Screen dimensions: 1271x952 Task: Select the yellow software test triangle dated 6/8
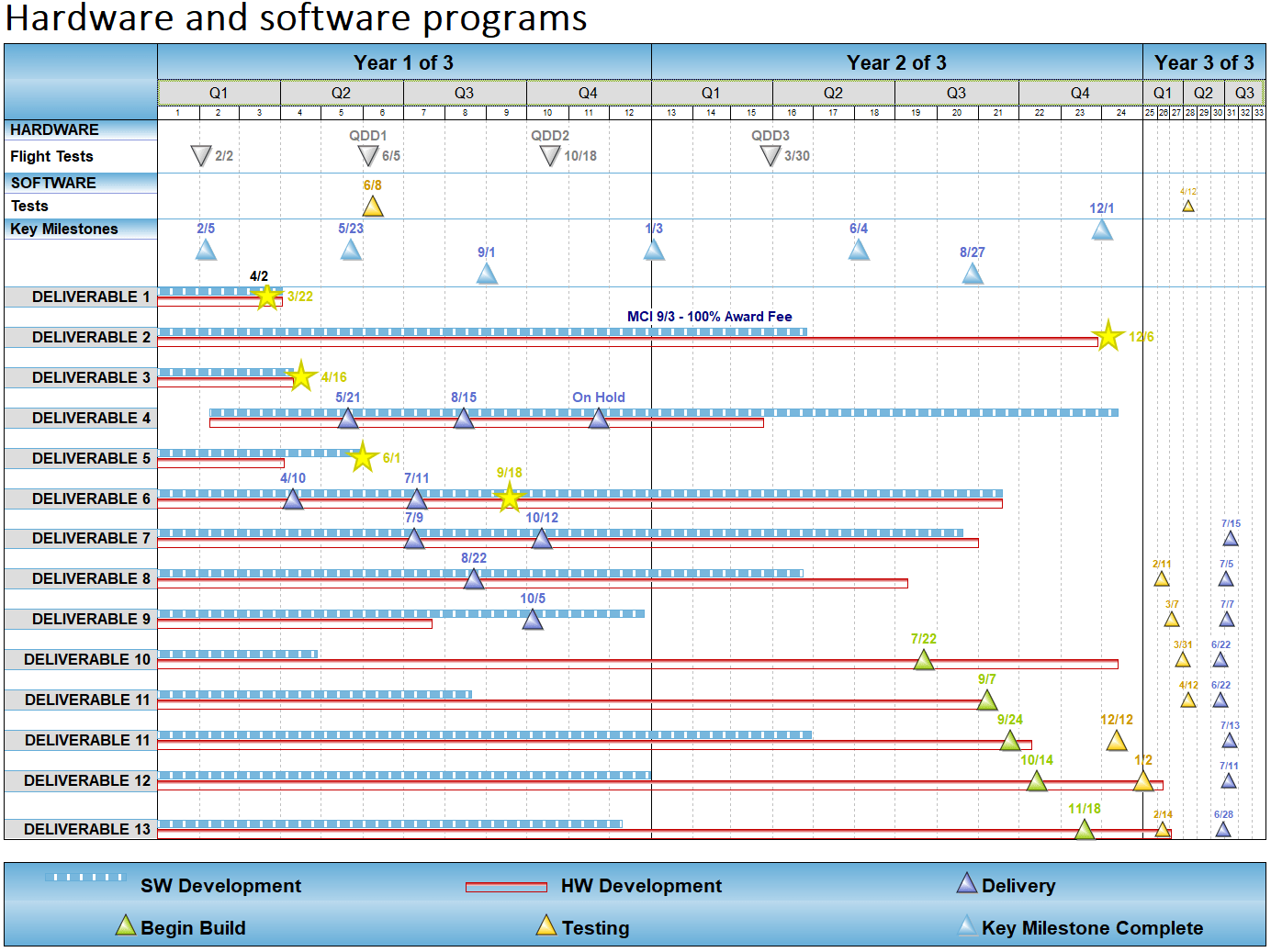click(373, 206)
